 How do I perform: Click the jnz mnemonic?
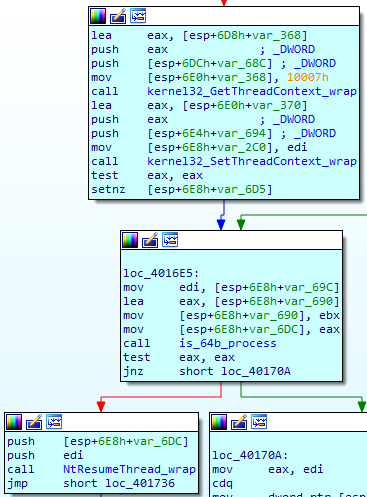pyautogui.click(x=133, y=371)
